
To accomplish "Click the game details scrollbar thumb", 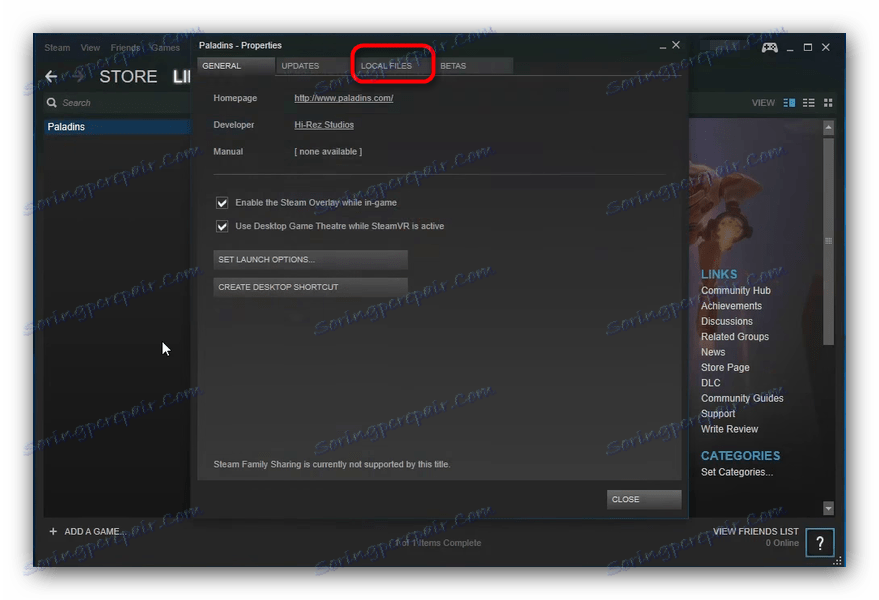I will point(828,241).
